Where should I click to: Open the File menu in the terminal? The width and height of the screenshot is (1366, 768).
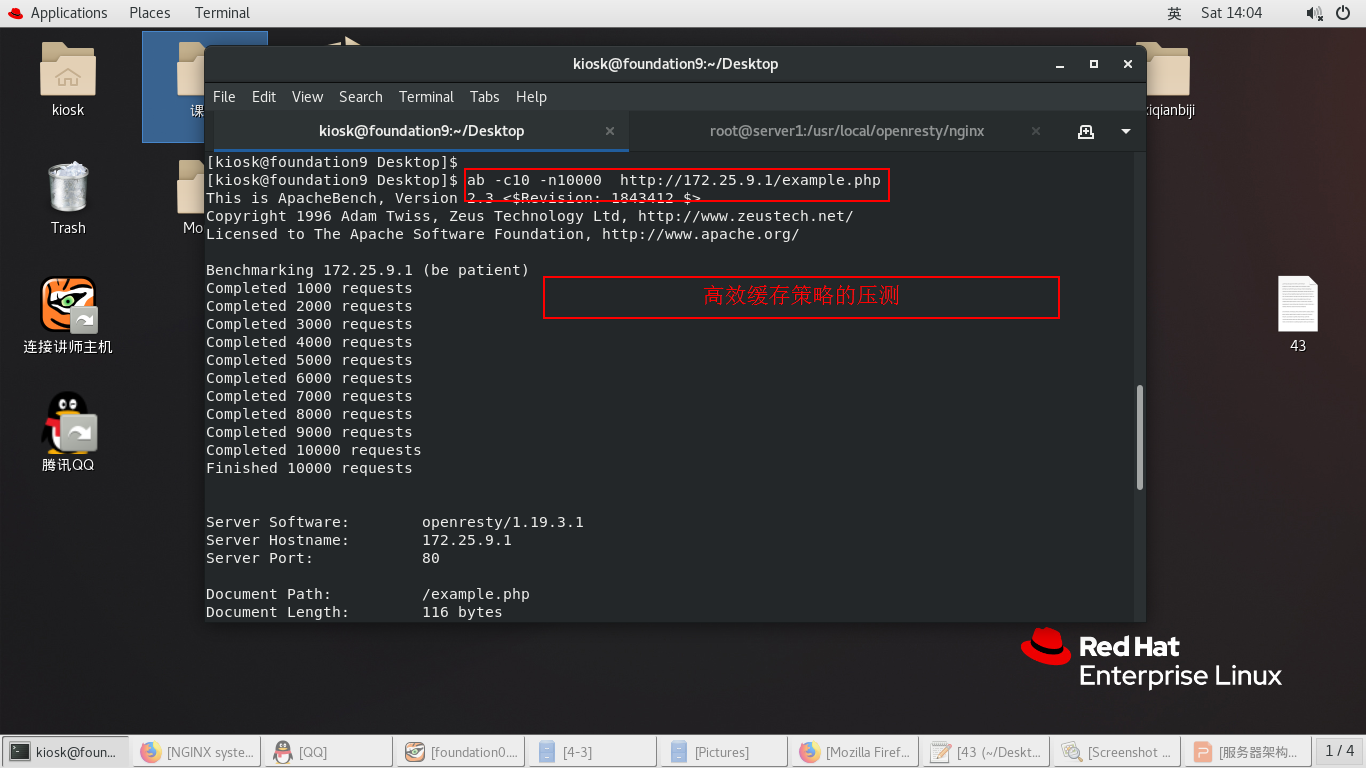(x=224, y=97)
